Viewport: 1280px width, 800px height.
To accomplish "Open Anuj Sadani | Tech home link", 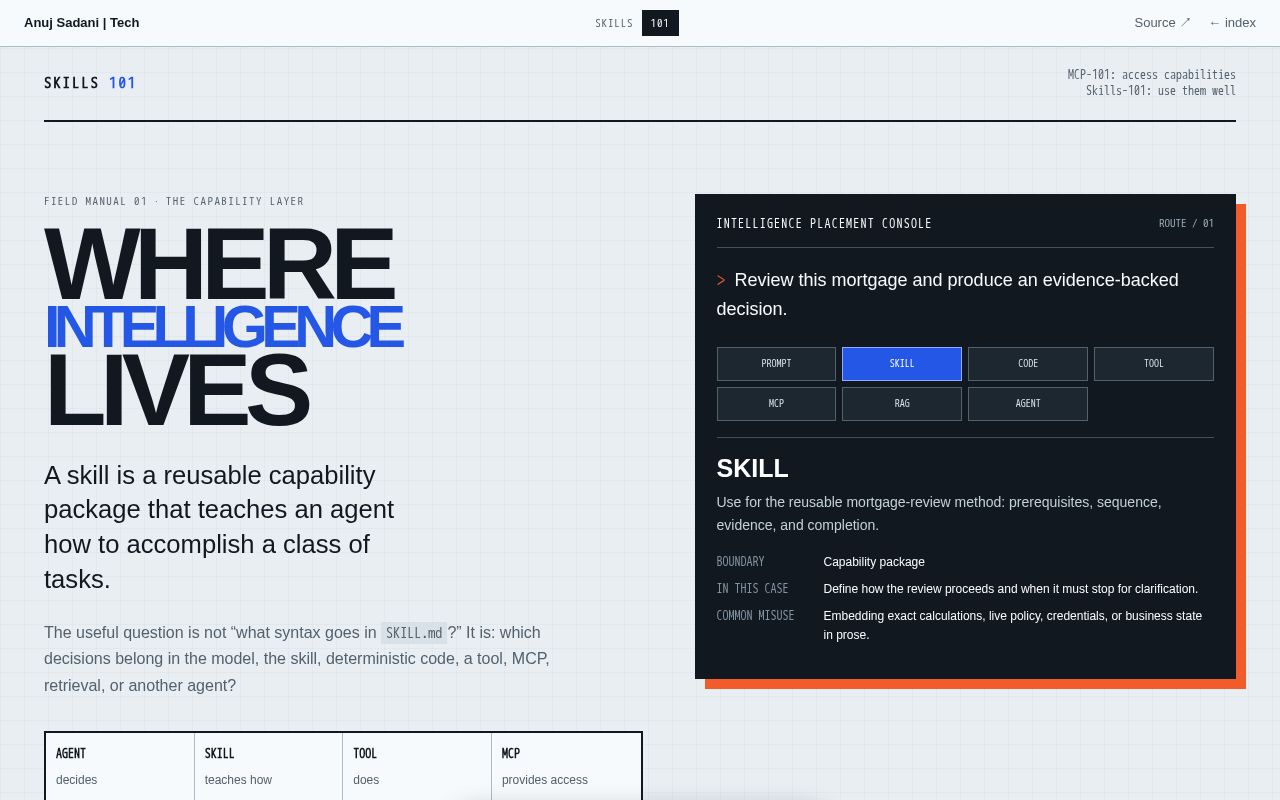I will 82,23.
